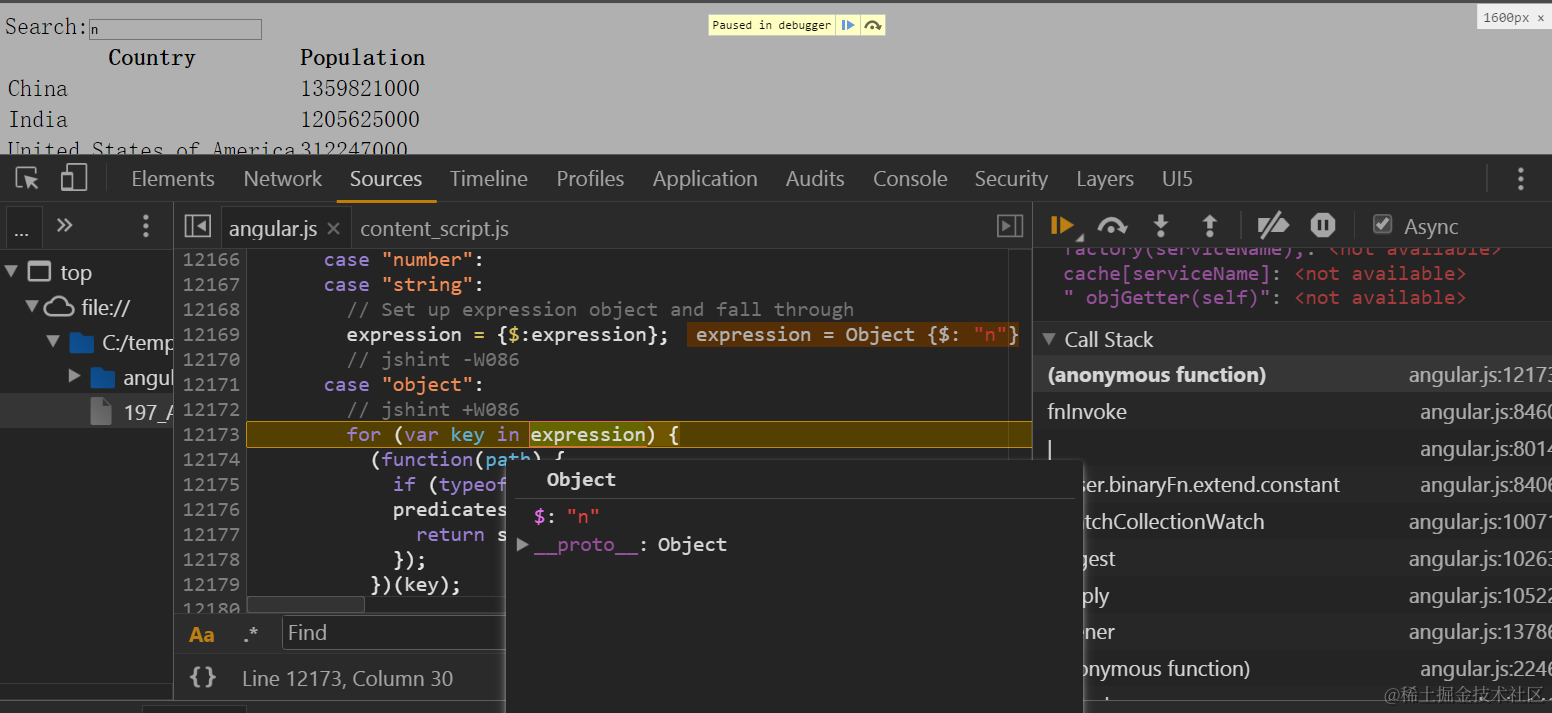The width and height of the screenshot is (1552, 713).
Task: Uncheck the Async checkbox
Action: pos(1383,225)
